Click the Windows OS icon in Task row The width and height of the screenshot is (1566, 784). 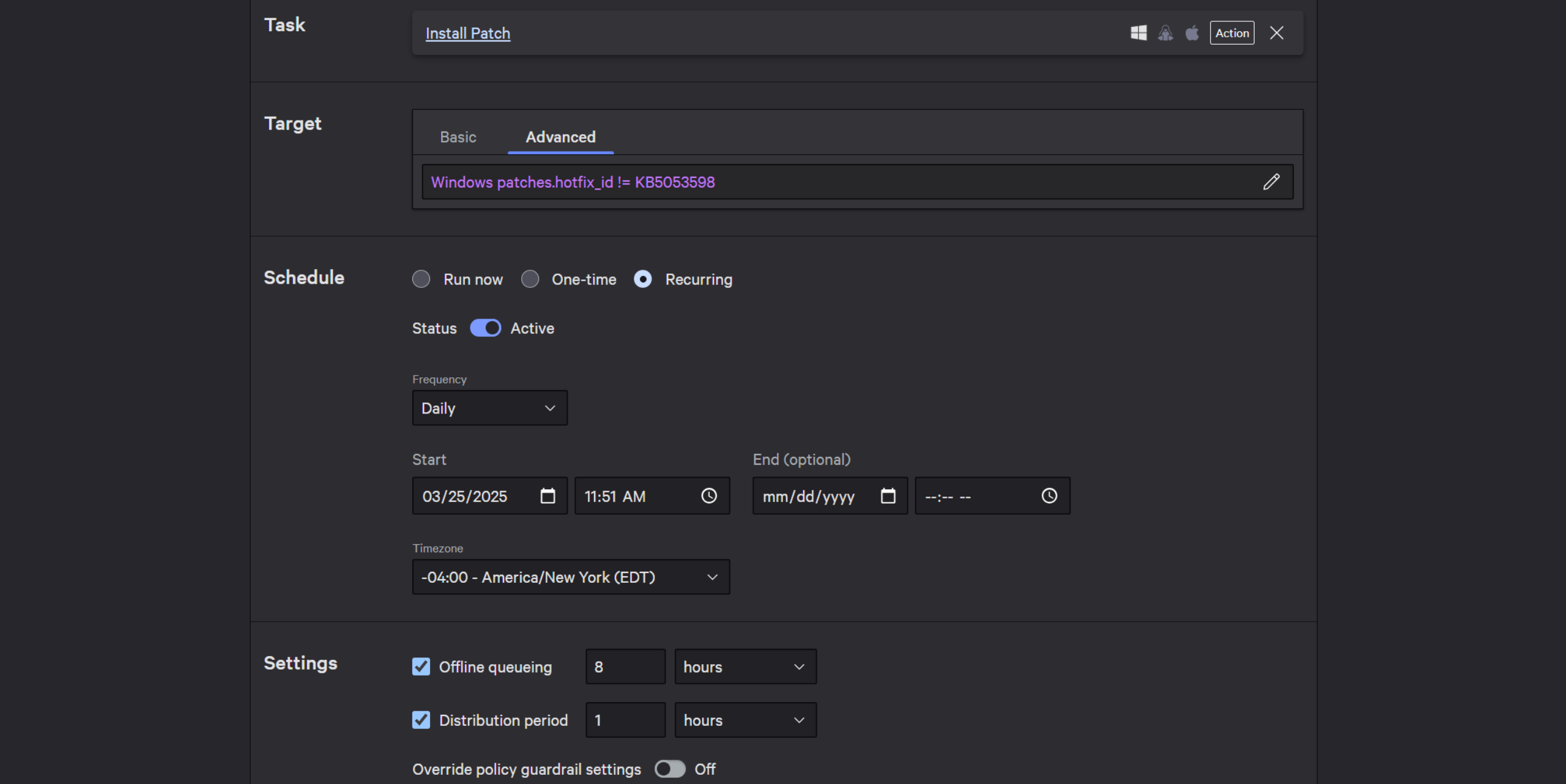1138,33
